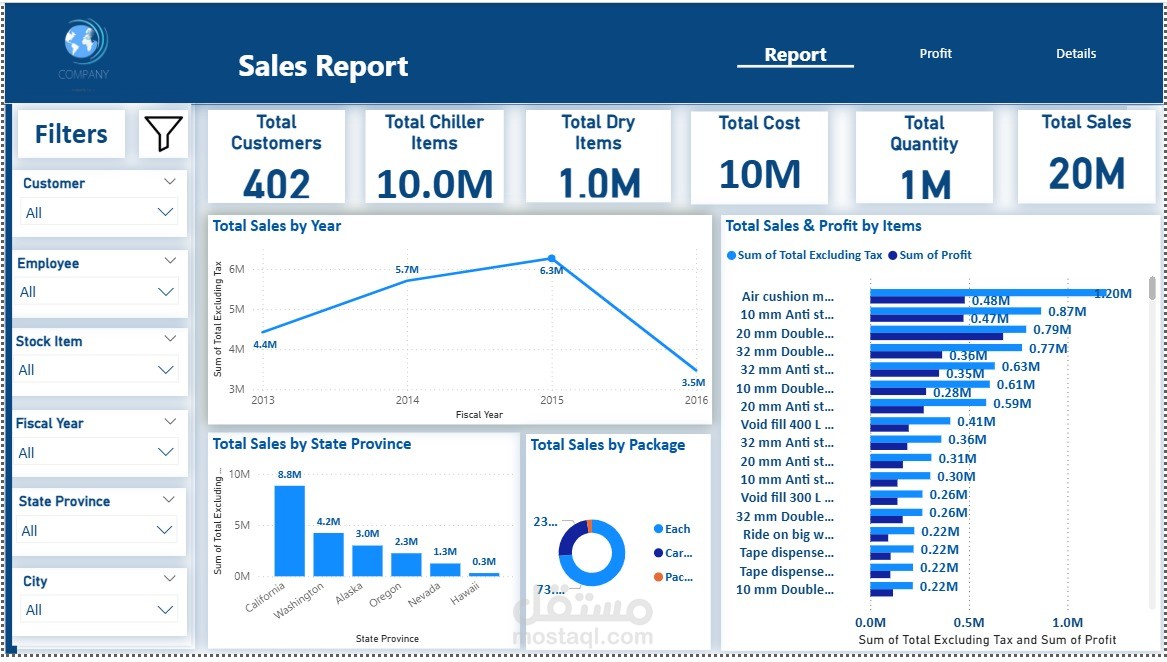This screenshot has width=1167, height=662.
Task: Click the 8.8M California data label
Action: [290, 474]
